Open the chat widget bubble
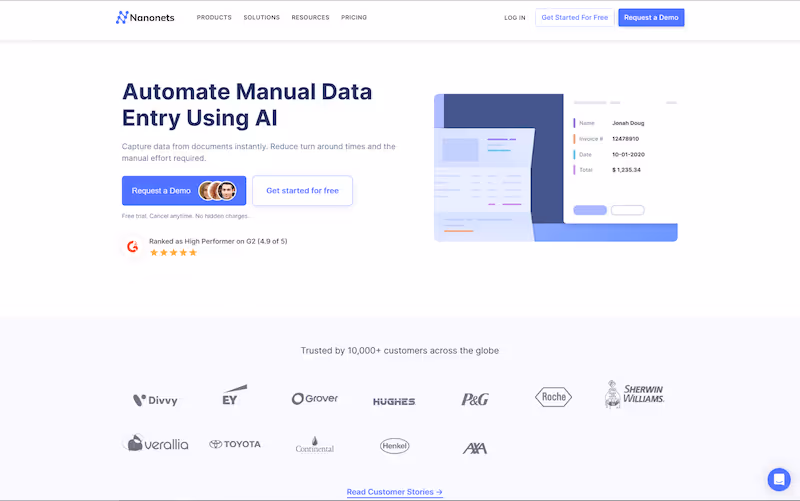Screen dimensions: 800x501 779,480
